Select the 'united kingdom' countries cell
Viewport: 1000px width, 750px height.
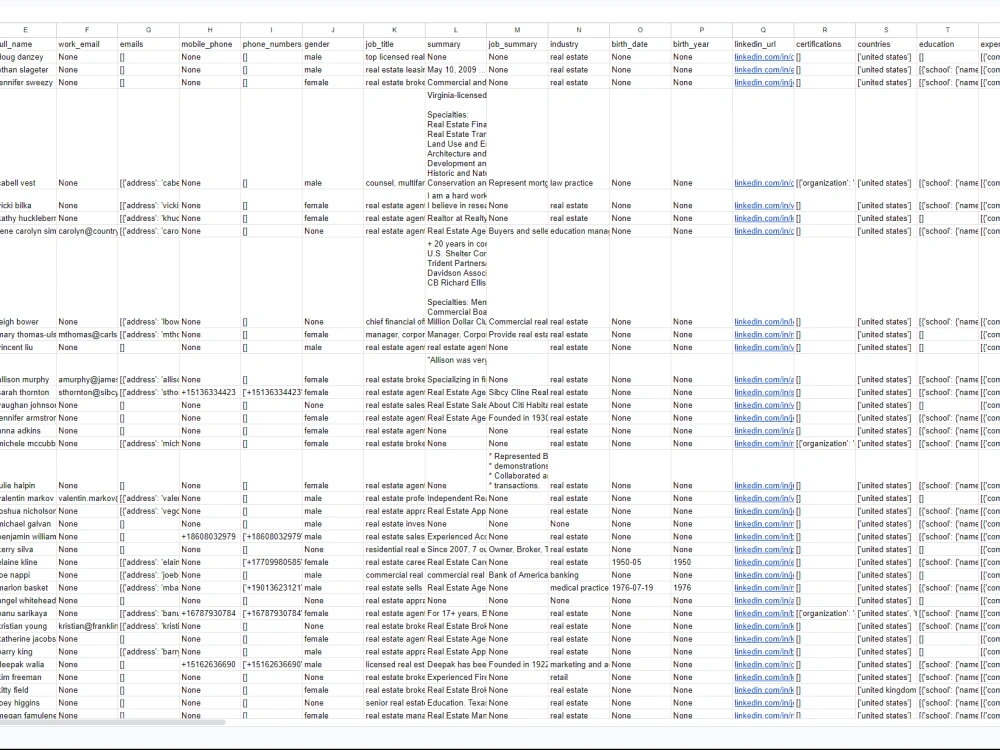pos(886,690)
